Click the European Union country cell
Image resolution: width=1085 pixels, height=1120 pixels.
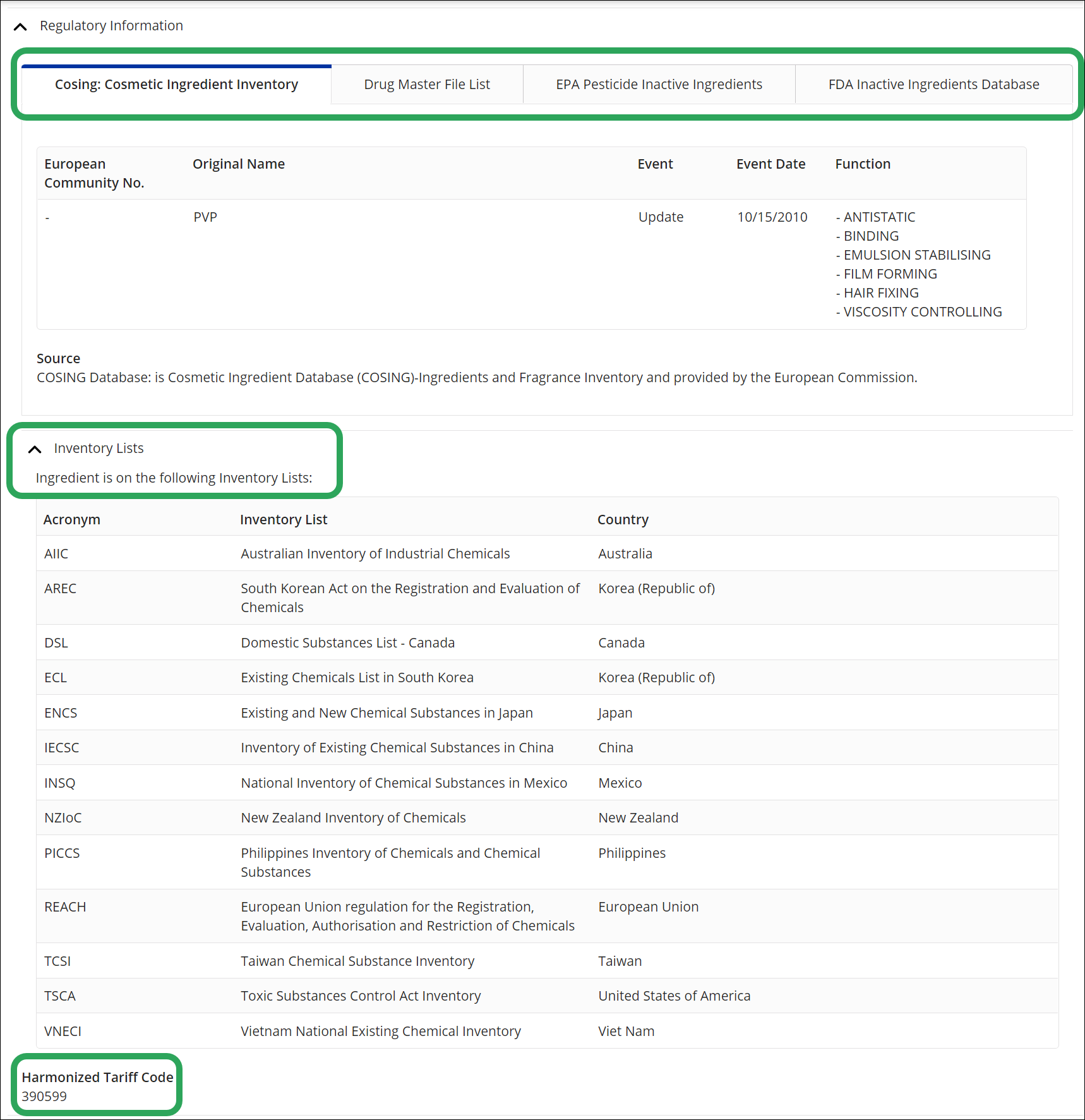648,906
